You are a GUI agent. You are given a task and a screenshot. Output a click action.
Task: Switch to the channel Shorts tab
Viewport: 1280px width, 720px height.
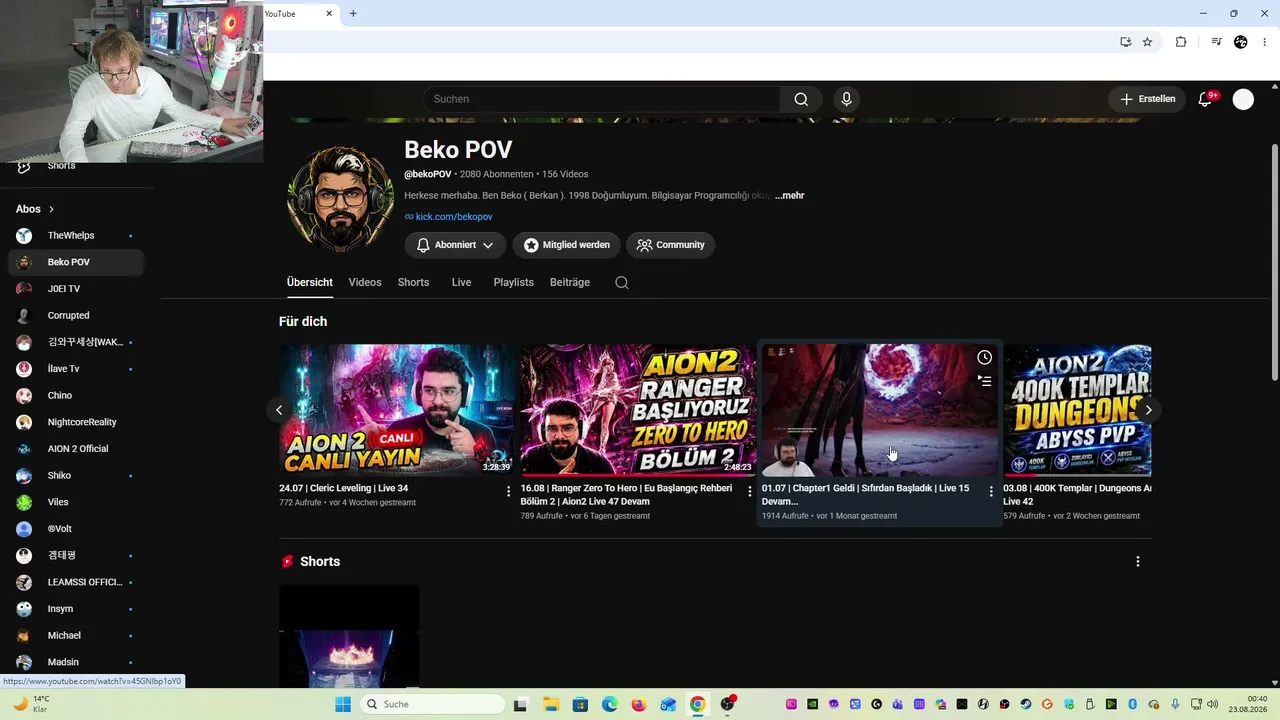coord(413,283)
